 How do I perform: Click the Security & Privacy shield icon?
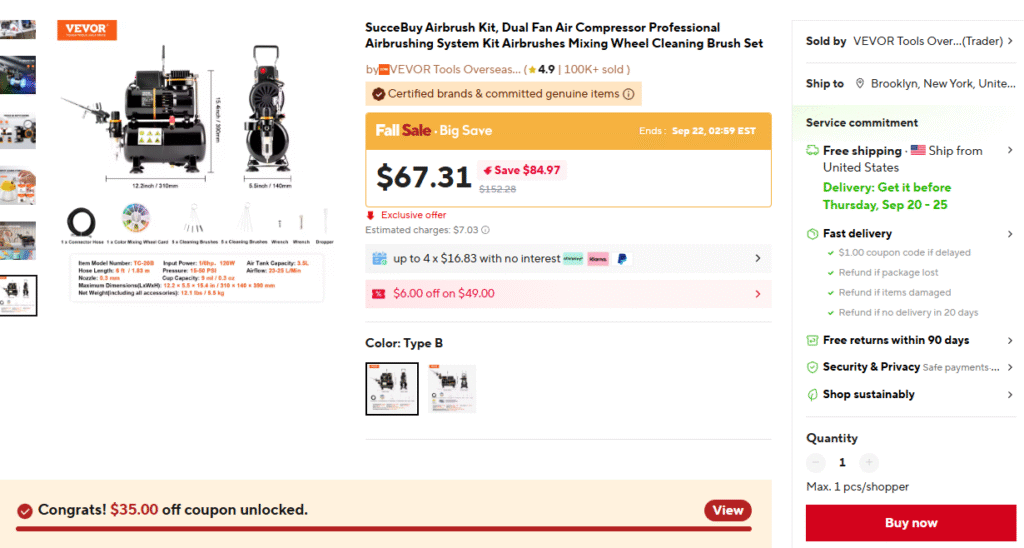(813, 367)
